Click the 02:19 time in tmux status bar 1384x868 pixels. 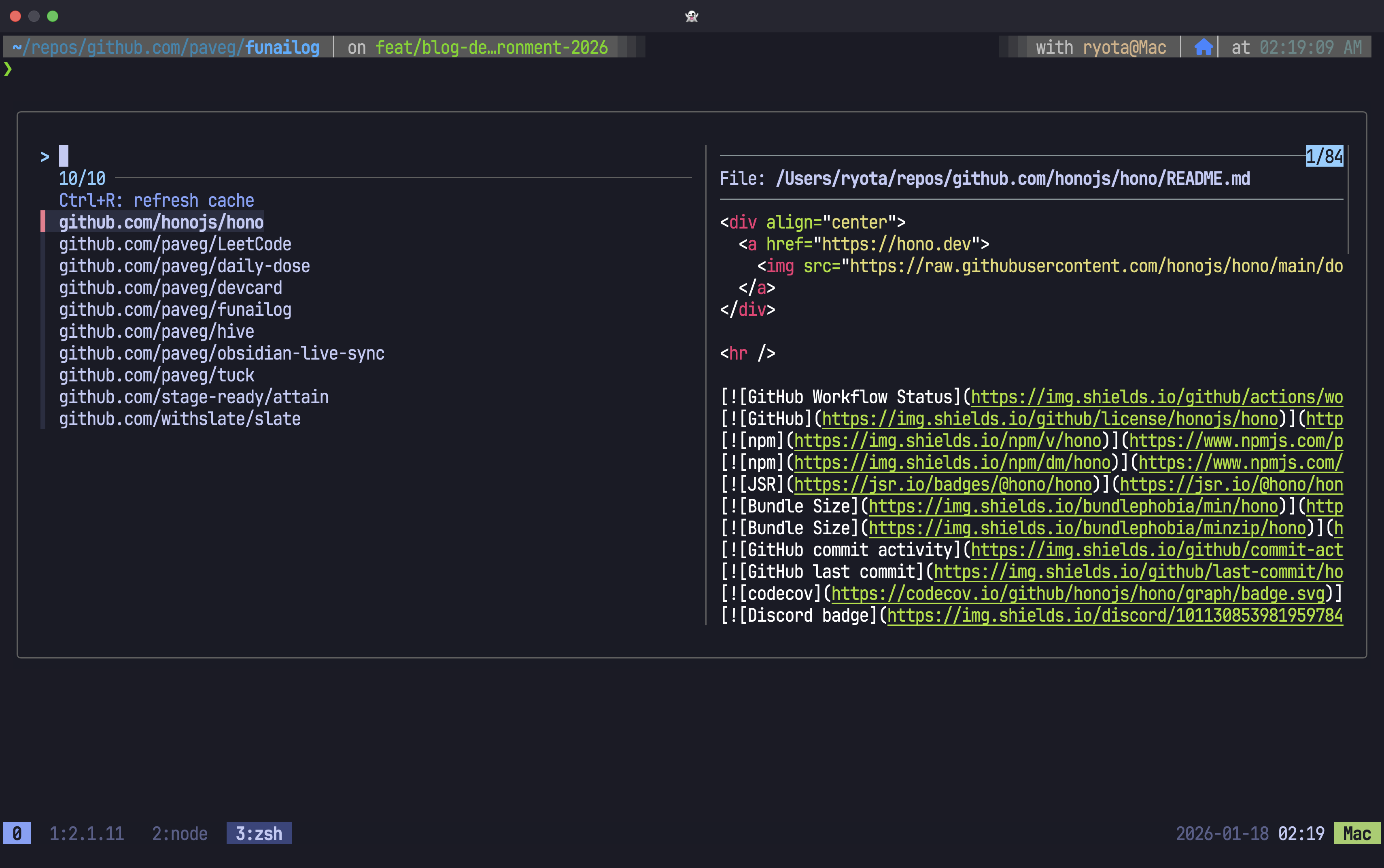click(1301, 833)
